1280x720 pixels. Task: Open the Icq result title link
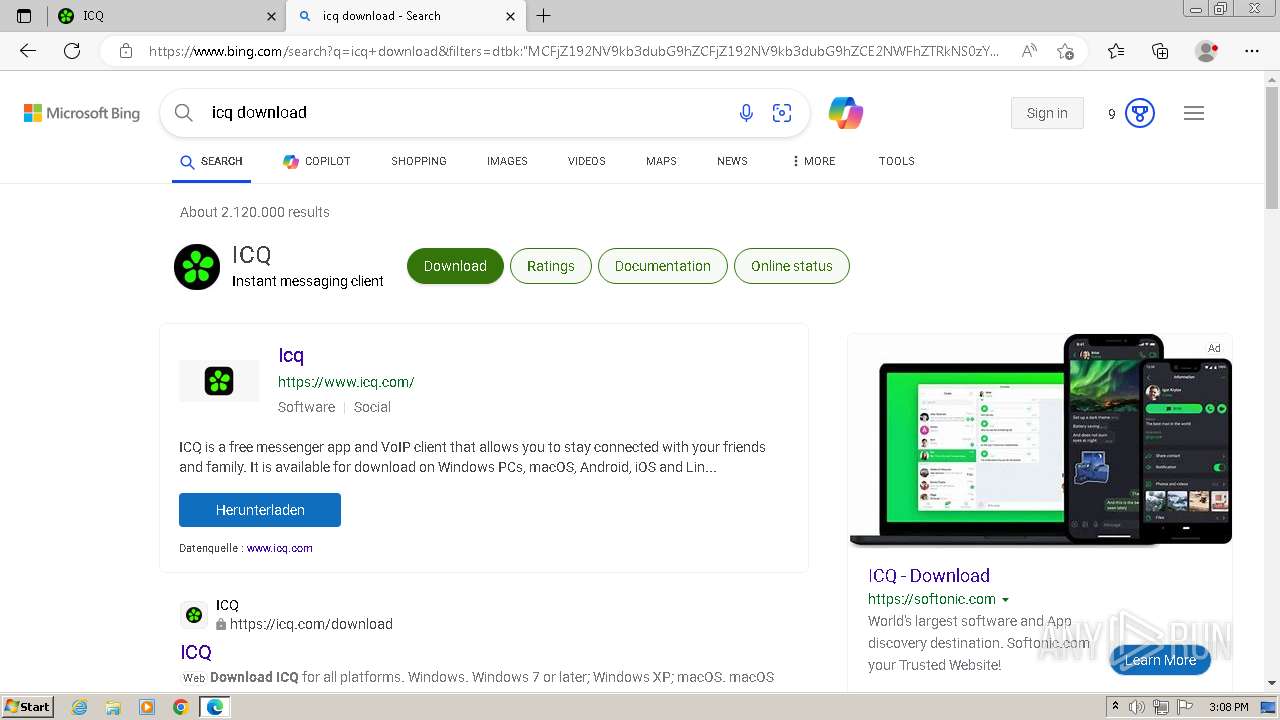coord(291,355)
